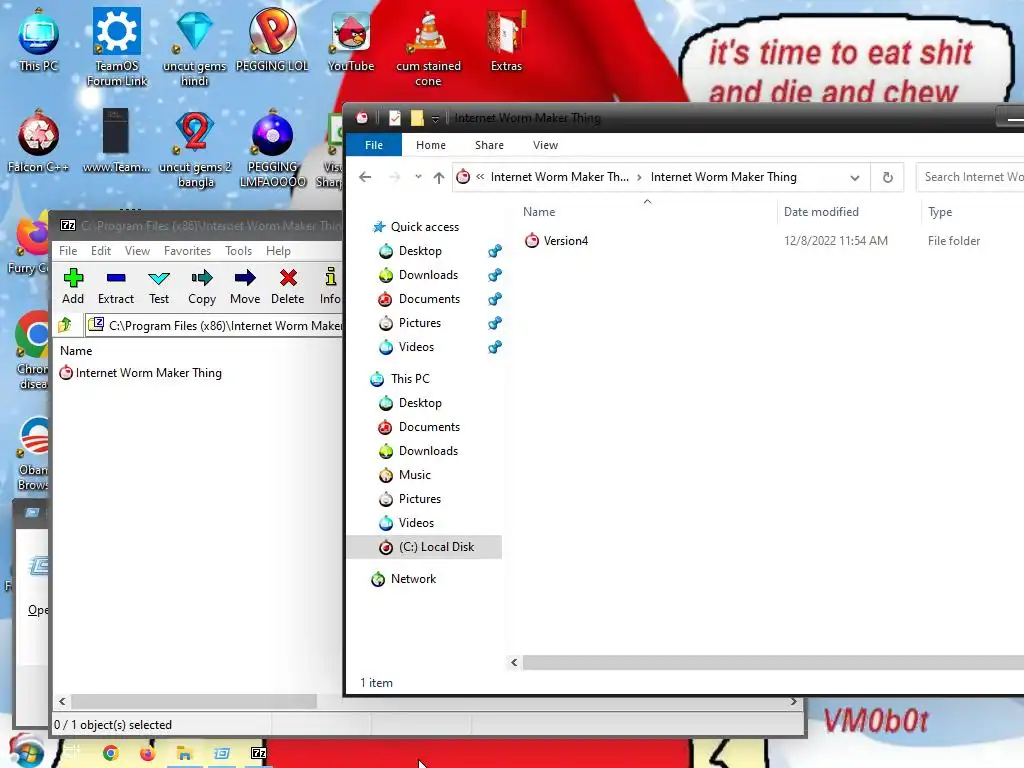The width and height of the screenshot is (1024, 768).
Task: Click the Name column header in 7-Zip
Action: click(x=76, y=351)
